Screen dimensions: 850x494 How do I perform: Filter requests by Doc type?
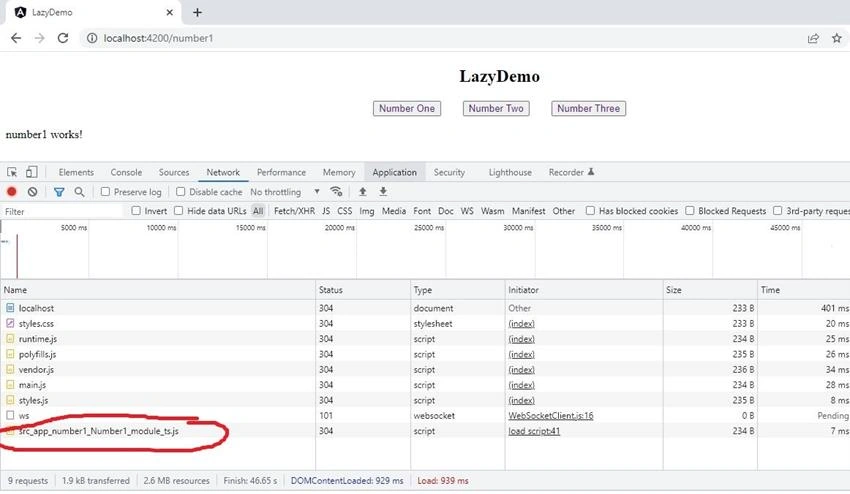(446, 211)
